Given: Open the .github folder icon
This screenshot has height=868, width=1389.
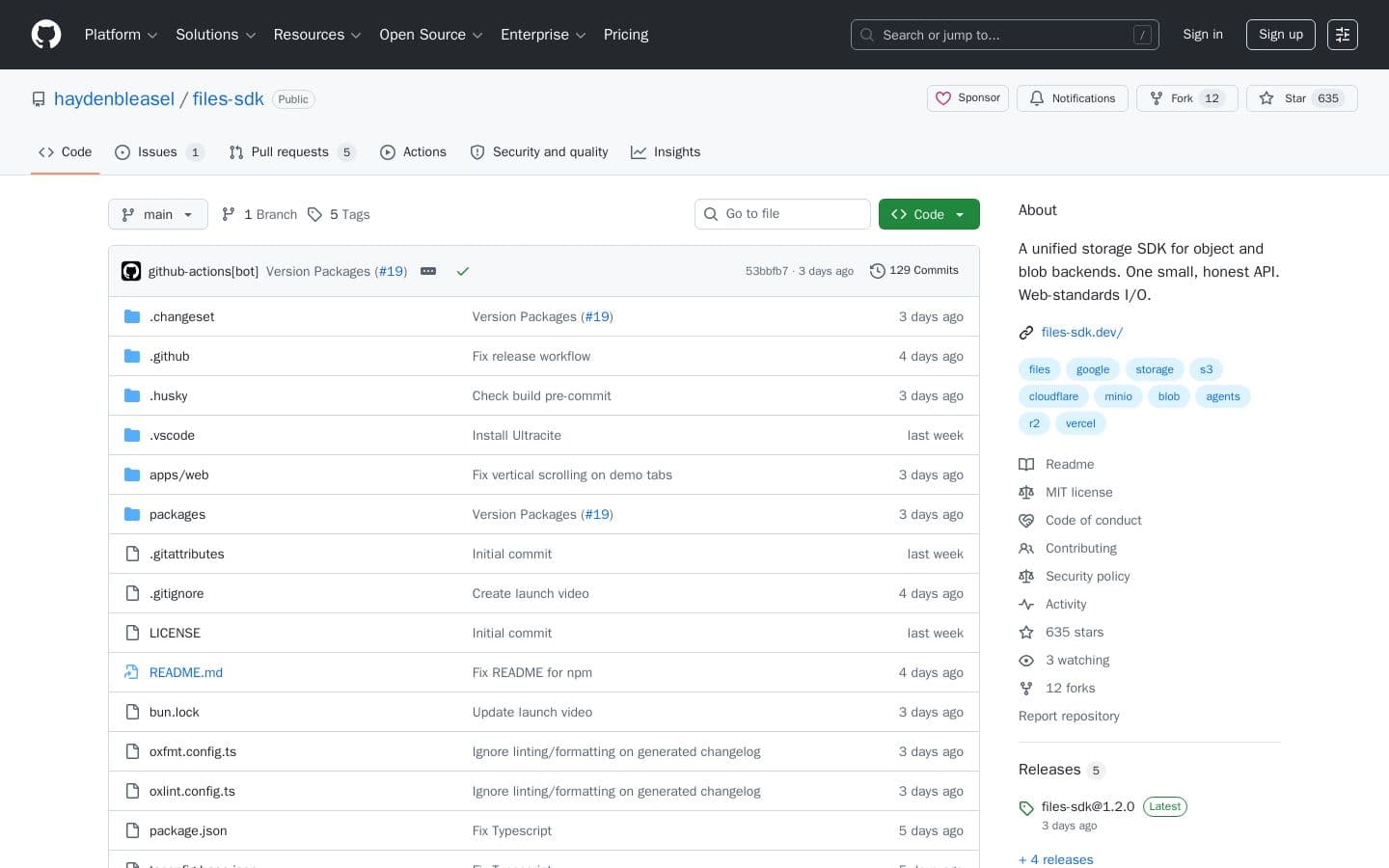Looking at the screenshot, I should coord(132,356).
